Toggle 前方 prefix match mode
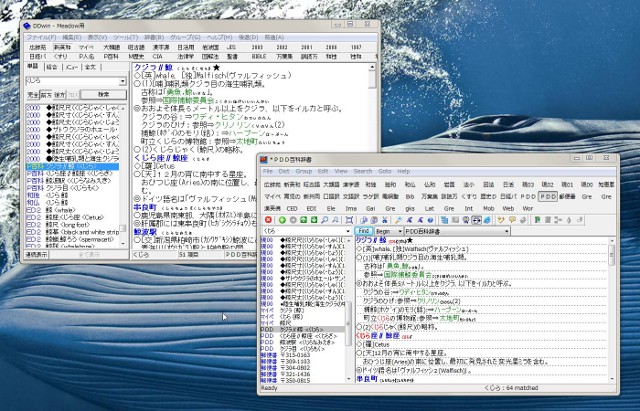The image size is (640, 411). pos(46,95)
